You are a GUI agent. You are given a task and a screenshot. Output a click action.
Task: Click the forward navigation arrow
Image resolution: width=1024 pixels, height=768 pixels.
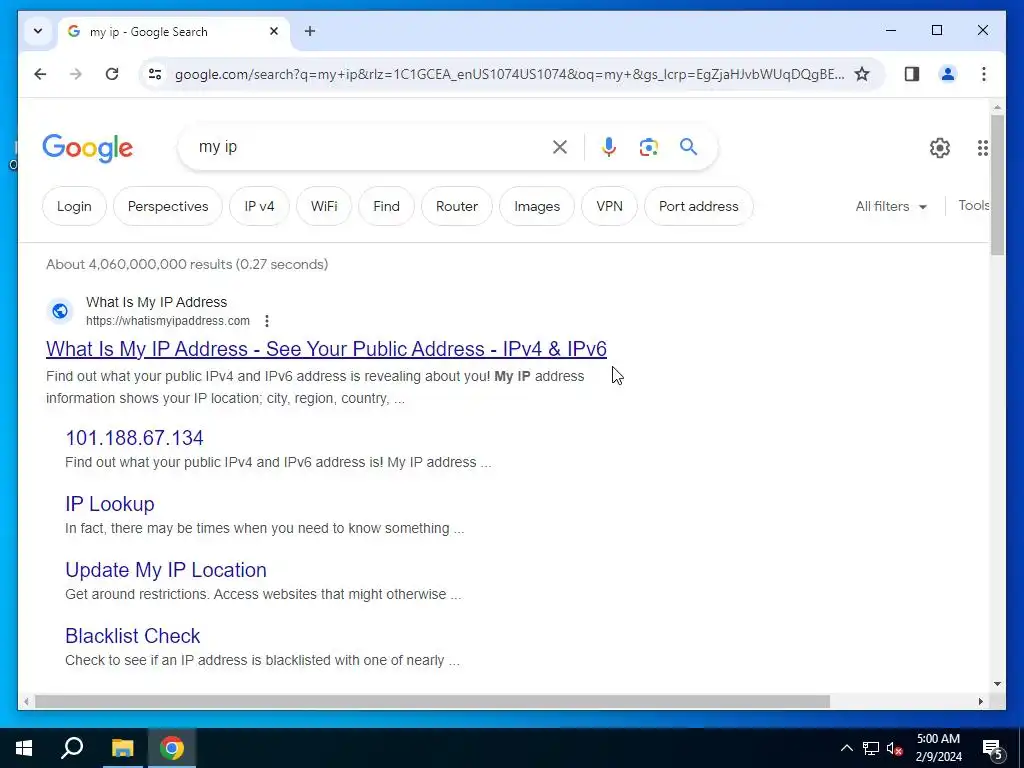(x=76, y=74)
